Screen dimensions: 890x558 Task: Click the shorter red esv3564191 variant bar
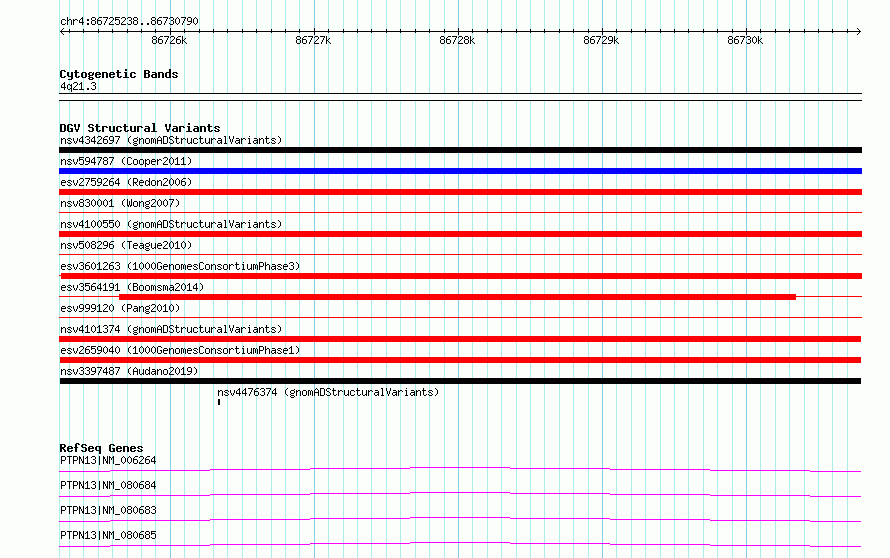pos(457,297)
